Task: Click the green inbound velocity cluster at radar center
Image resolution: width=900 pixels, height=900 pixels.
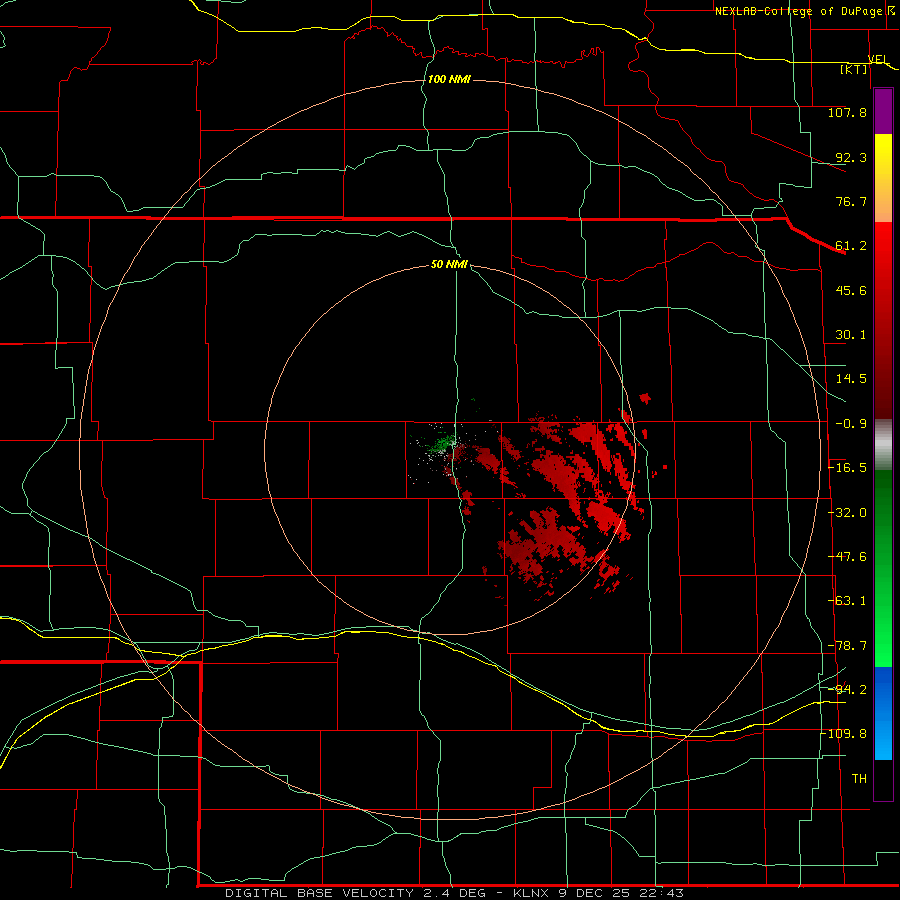Action: pyautogui.click(x=441, y=443)
